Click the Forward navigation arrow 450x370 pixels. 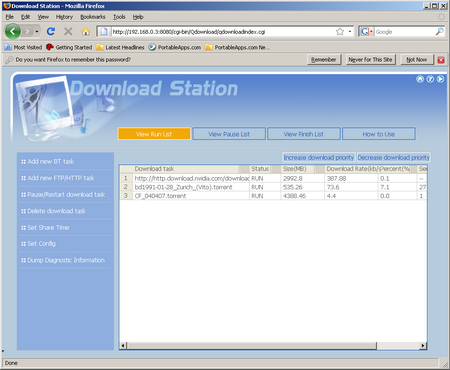coord(28,32)
